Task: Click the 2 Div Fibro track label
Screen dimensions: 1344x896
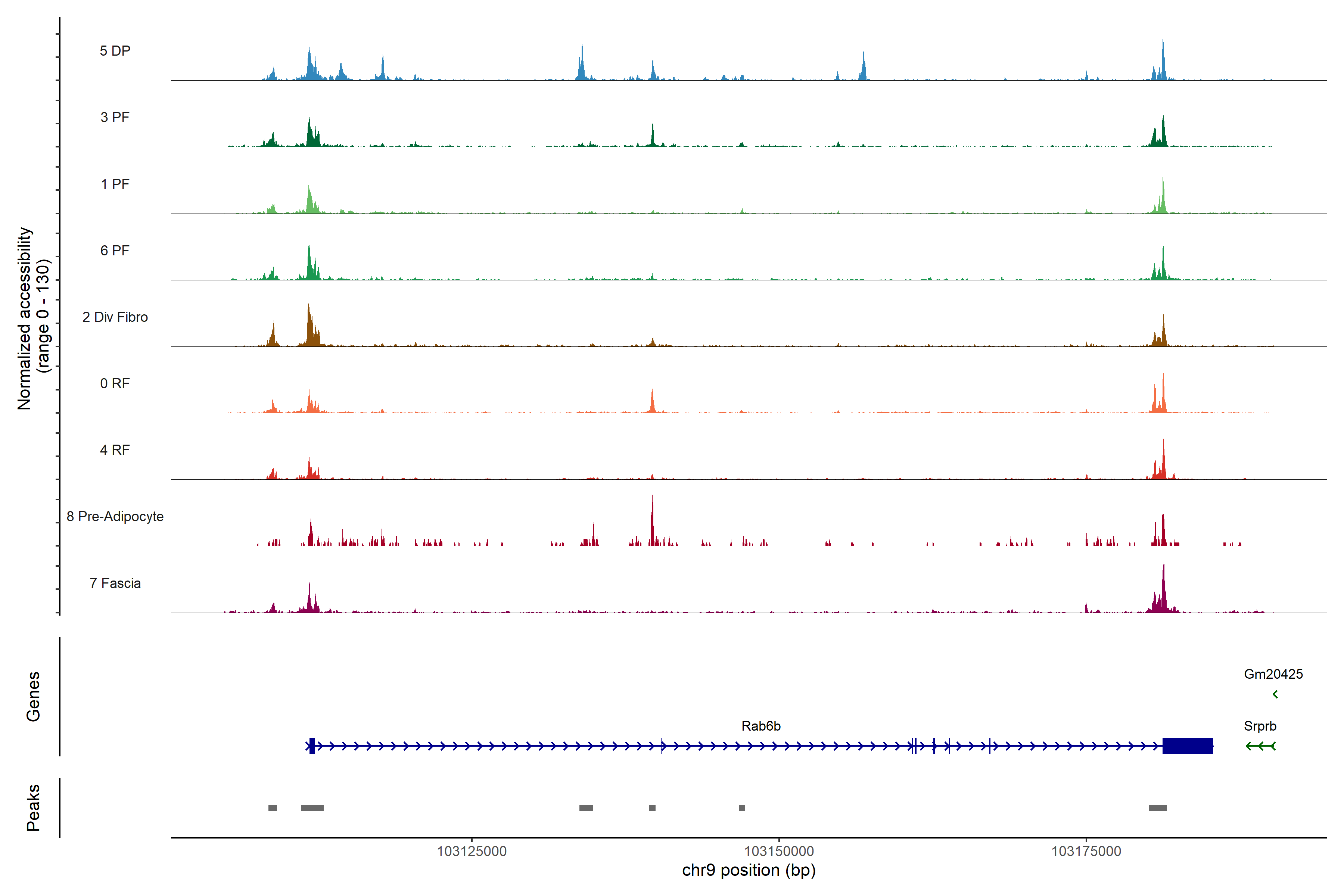Action: 115,317
